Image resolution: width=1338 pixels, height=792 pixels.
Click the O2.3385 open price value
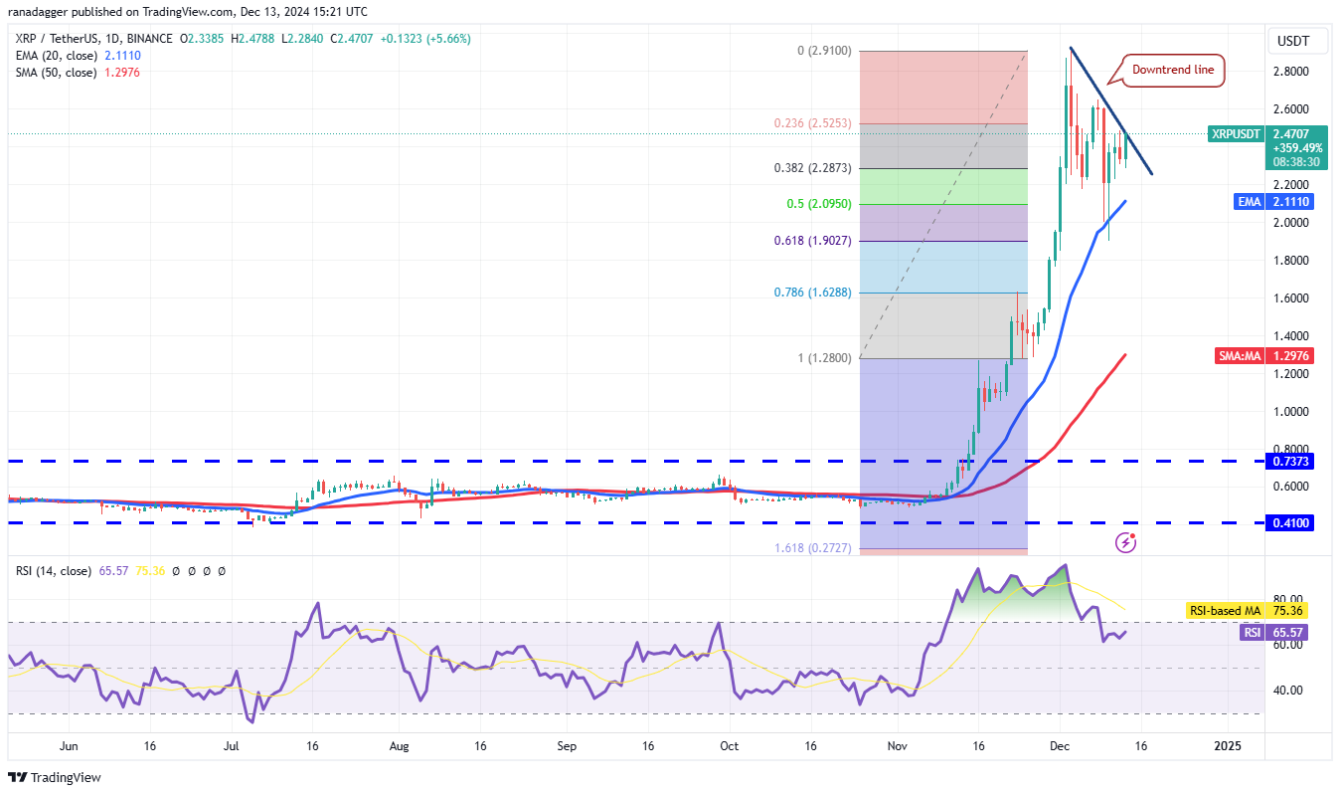coord(203,39)
